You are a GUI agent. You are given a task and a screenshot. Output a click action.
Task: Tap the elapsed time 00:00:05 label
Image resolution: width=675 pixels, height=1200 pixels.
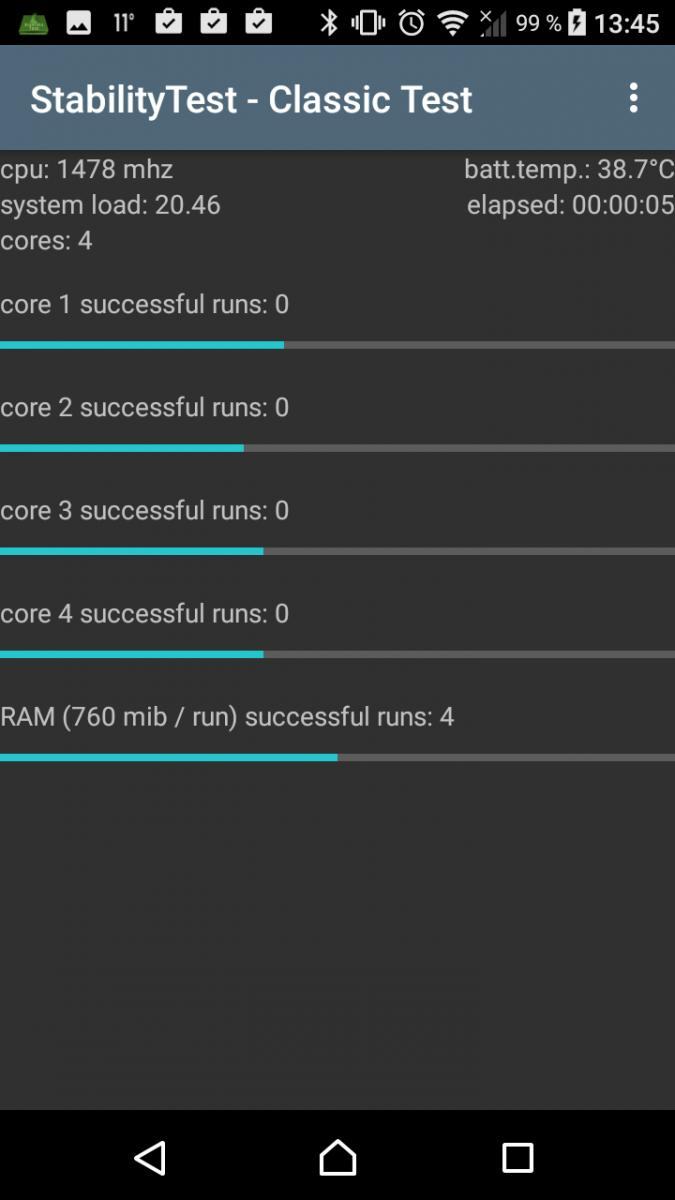(x=570, y=205)
